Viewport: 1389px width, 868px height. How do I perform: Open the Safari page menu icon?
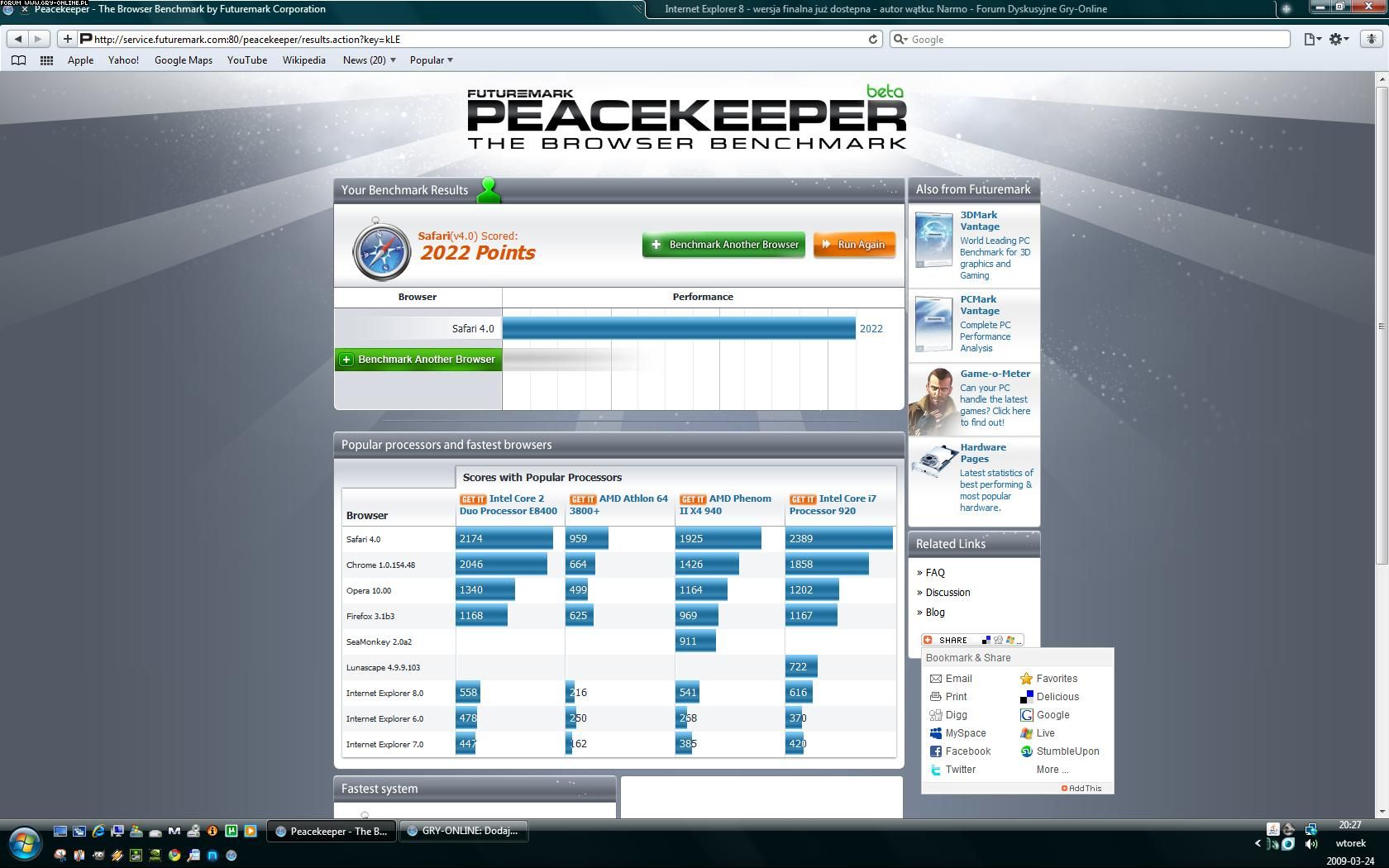[x=1312, y=39]
